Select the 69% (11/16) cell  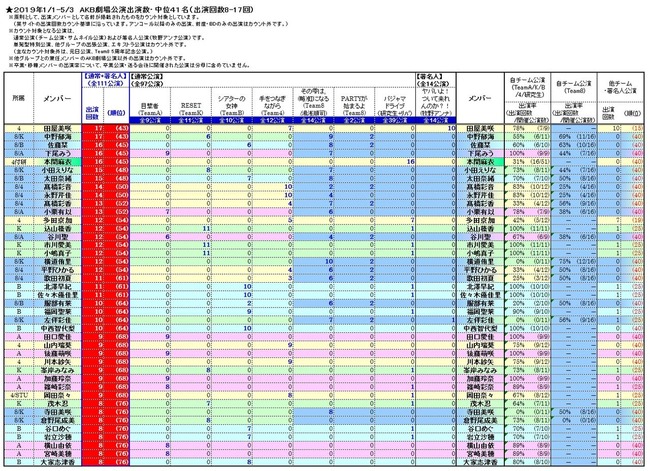[574, 136]
